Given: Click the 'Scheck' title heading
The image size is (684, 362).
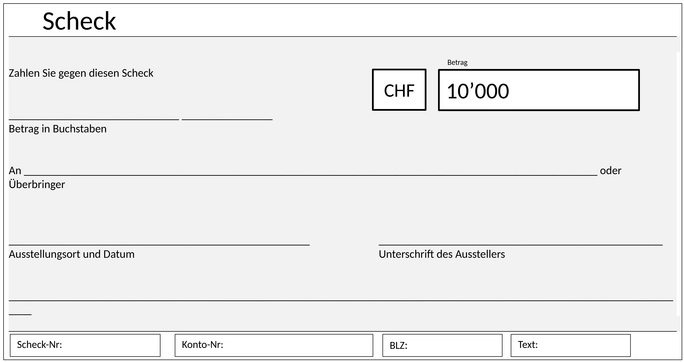Looking at the screenshot, I should [x=79, y=21].
